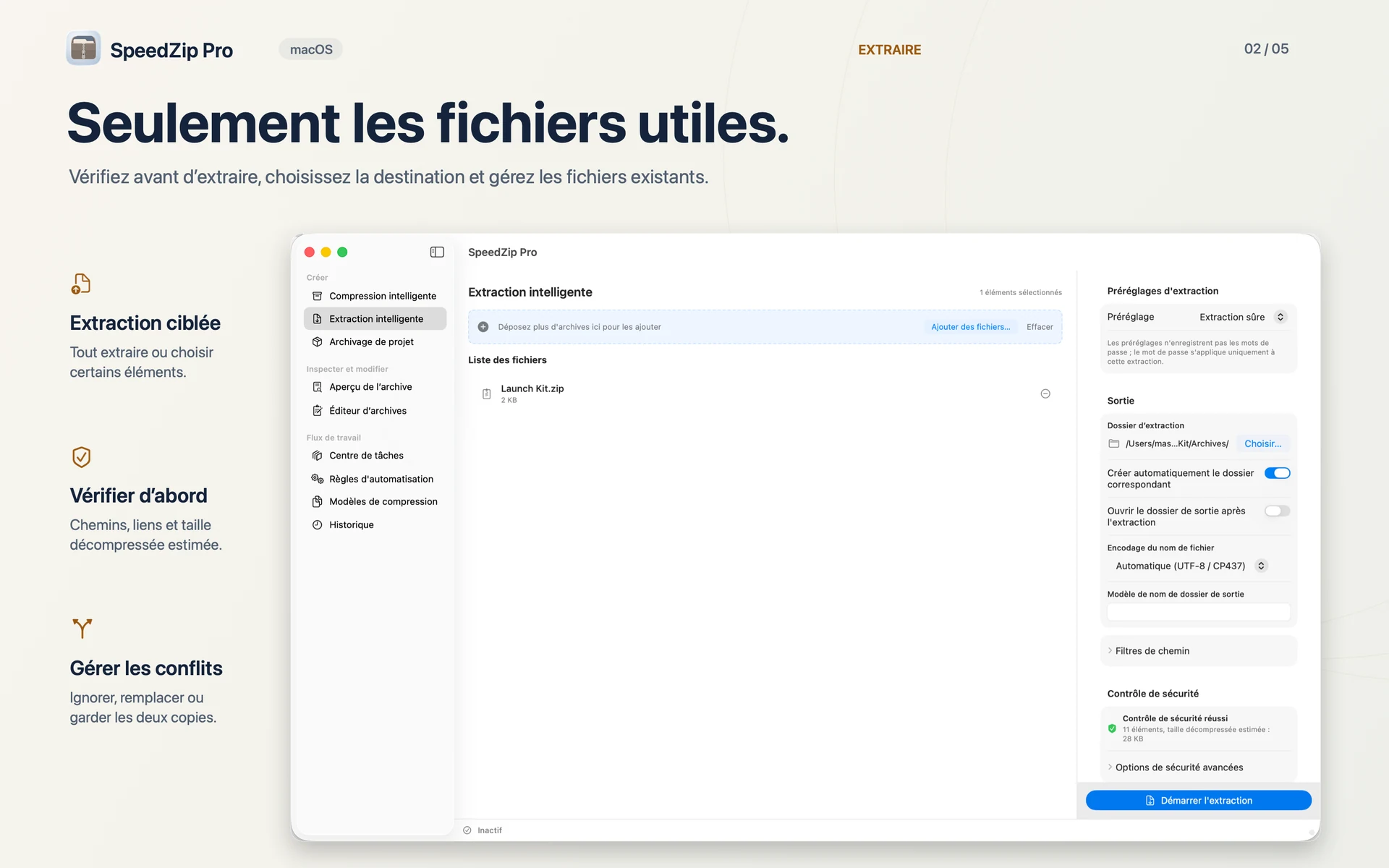
Task: Click the Inactif status text
Action: coord(490,830)
